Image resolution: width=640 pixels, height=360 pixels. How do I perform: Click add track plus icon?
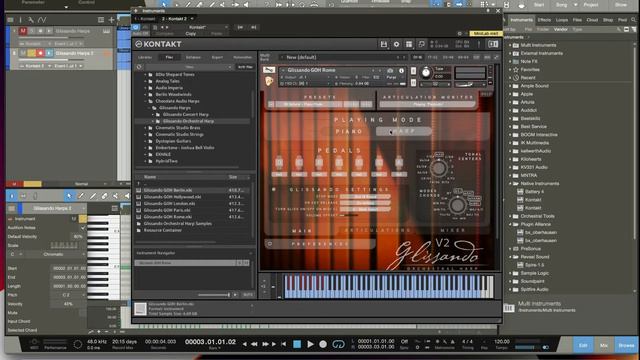click(x=111, y=20)
